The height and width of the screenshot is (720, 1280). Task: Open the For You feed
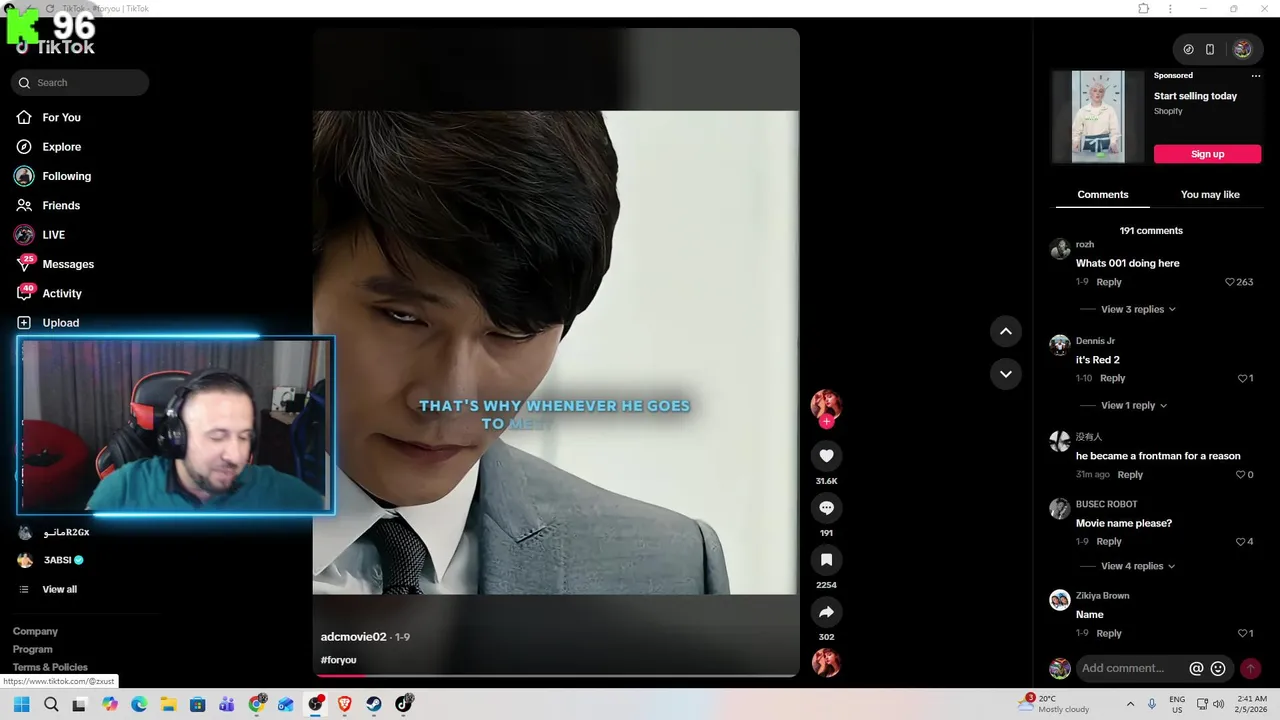pyautogui.click(x=62, y=117)
